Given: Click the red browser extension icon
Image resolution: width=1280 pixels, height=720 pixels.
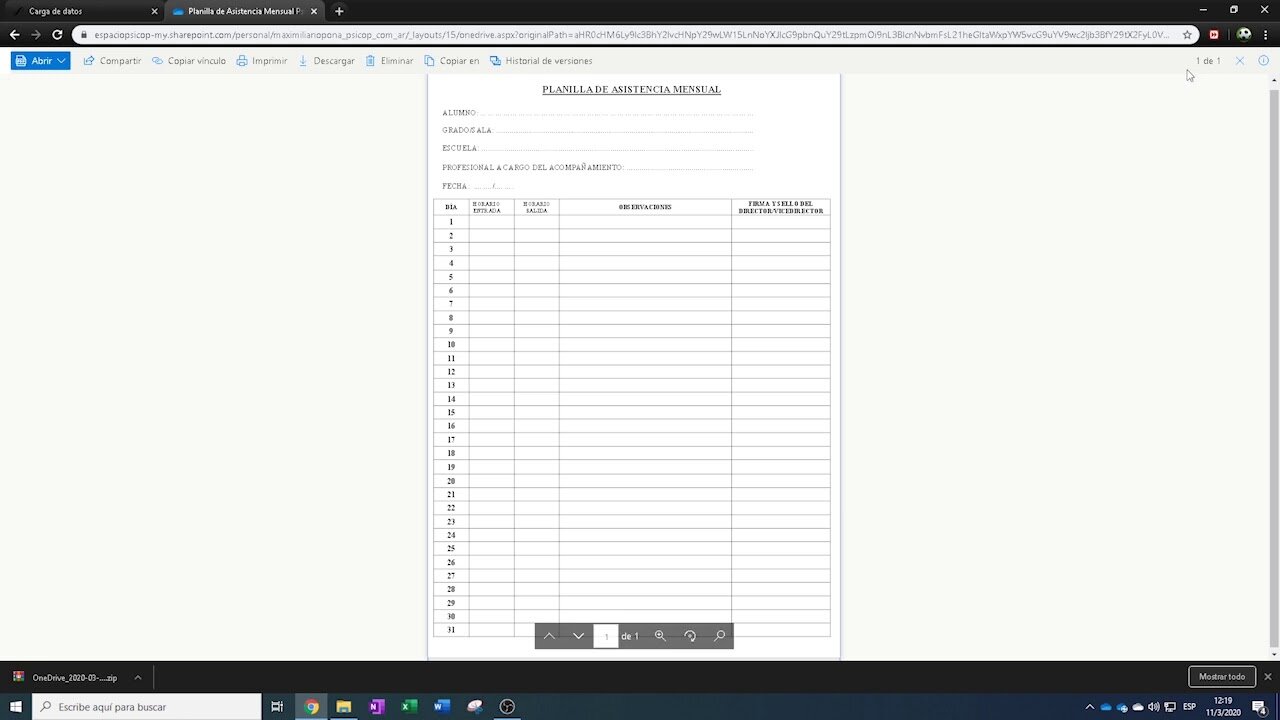Looking at the screenshot, I should pyautogui.click(x=1214, y=34).
